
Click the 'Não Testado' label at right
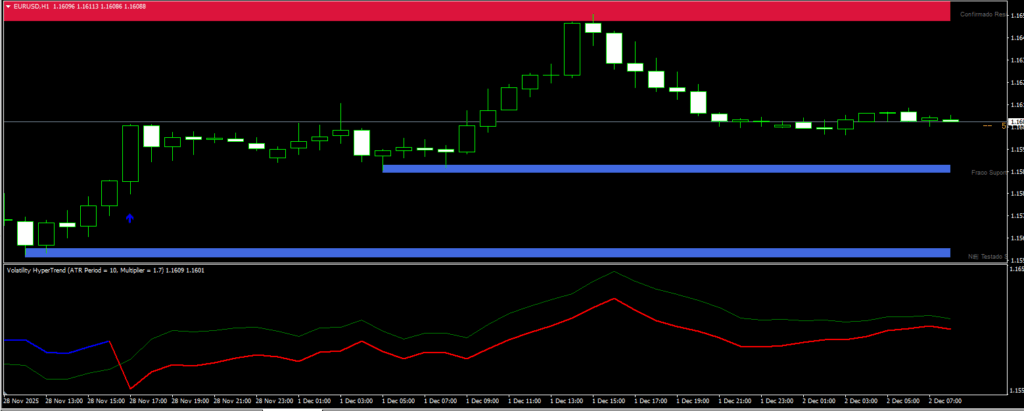click(985, 256)
